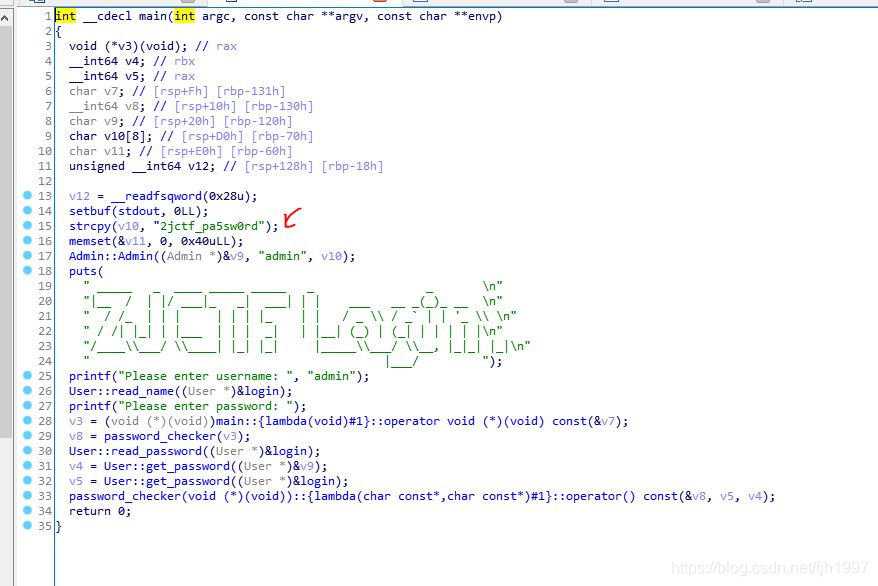The image size is (878, 586).
Task: Click the vertical scrollbar thumb on left edge
Action: click(x=5, y=231)
